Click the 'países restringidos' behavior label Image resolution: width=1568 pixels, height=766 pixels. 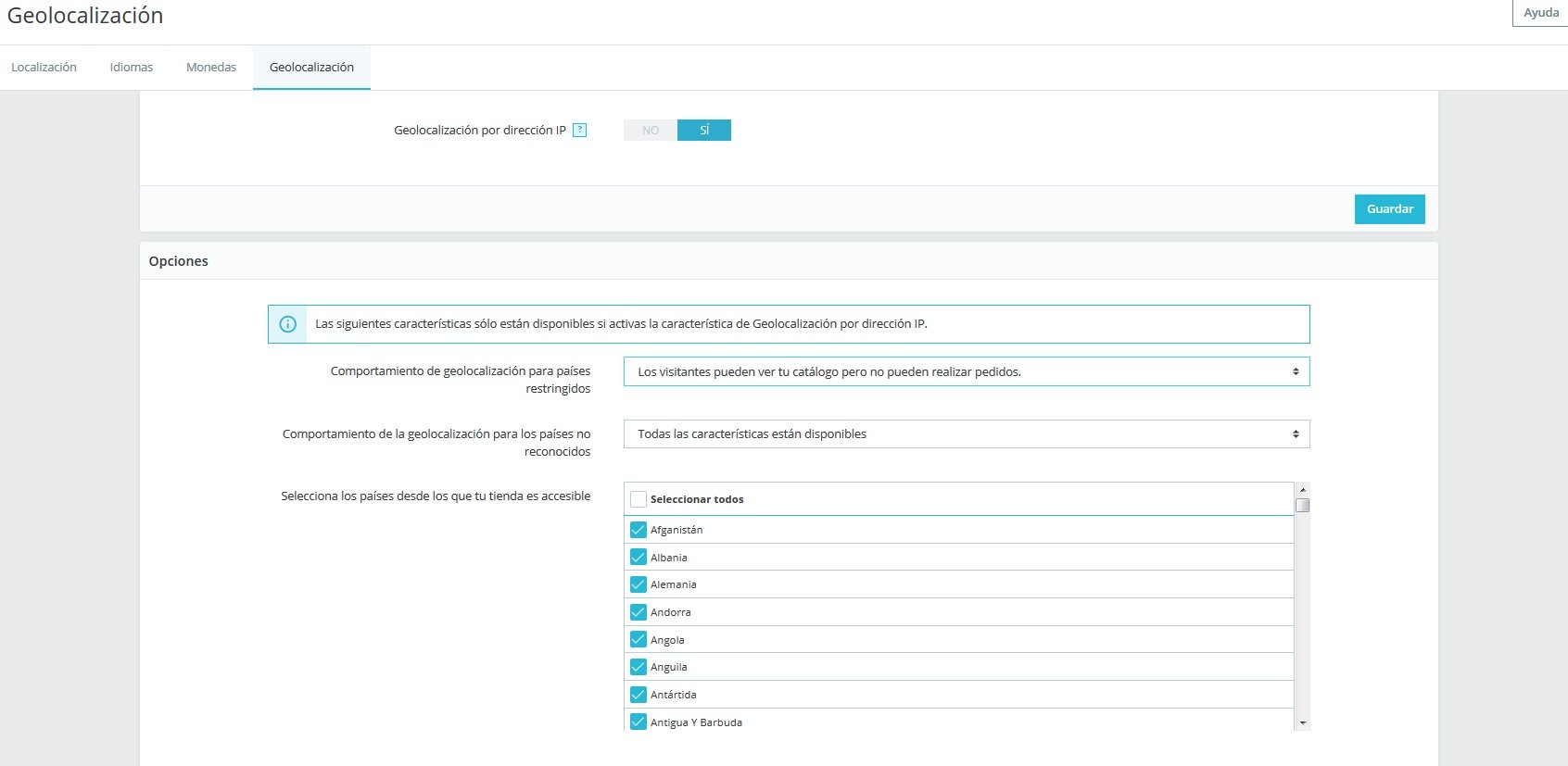(461, 380)
